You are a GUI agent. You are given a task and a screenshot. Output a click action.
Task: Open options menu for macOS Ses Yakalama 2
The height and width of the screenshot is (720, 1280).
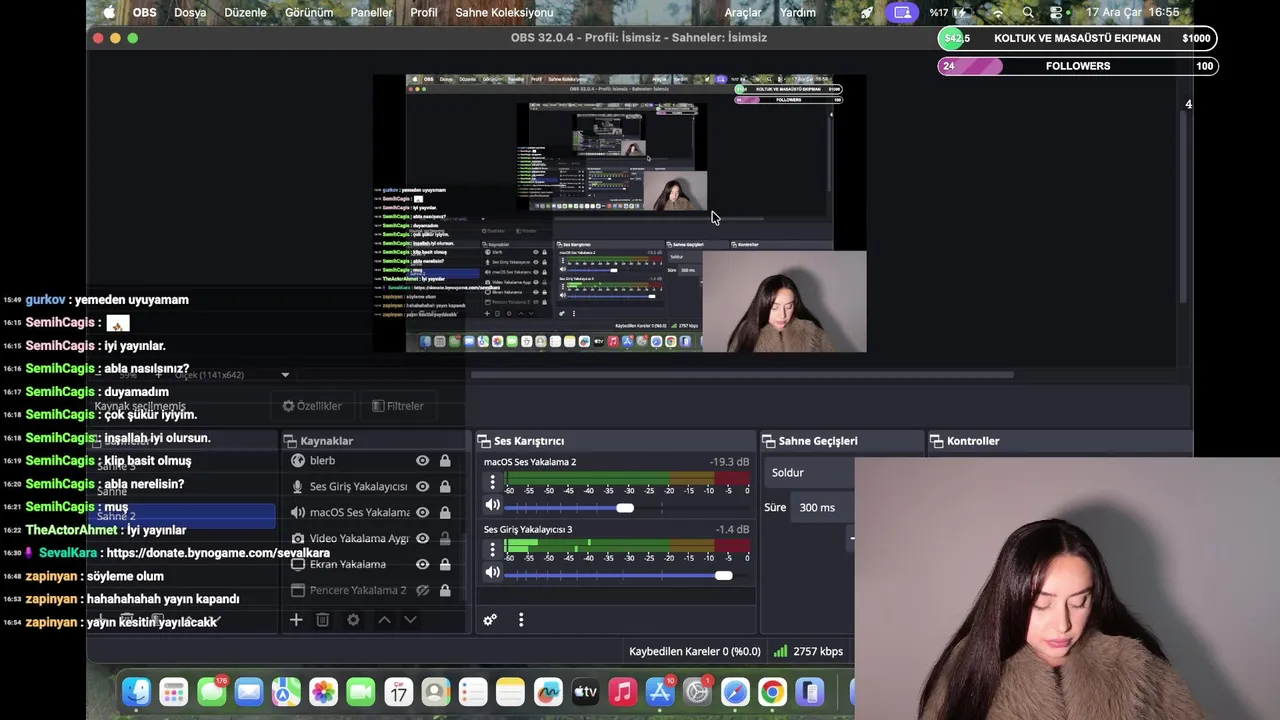click(x=492, y=483)
